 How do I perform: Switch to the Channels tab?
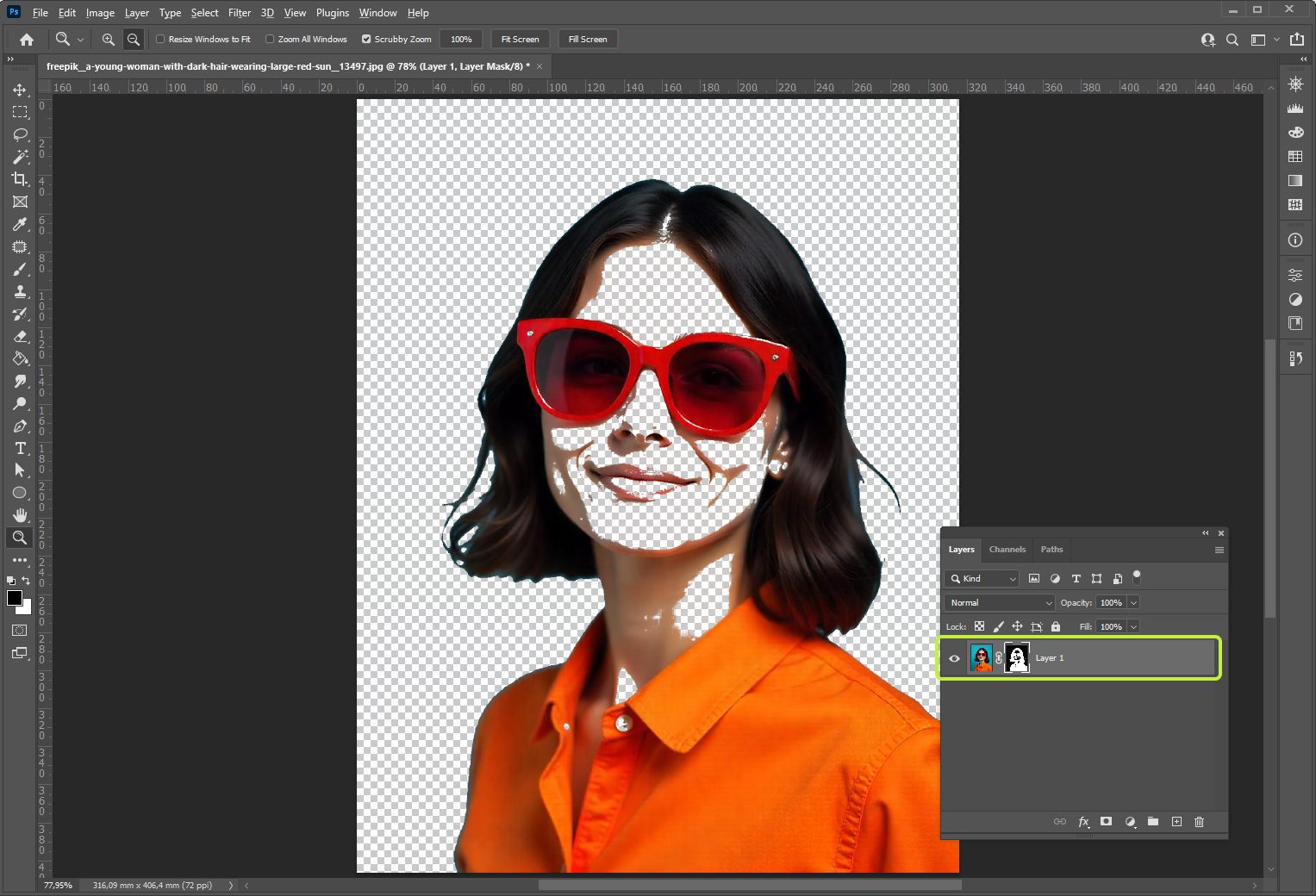[x=1007, y=550]
